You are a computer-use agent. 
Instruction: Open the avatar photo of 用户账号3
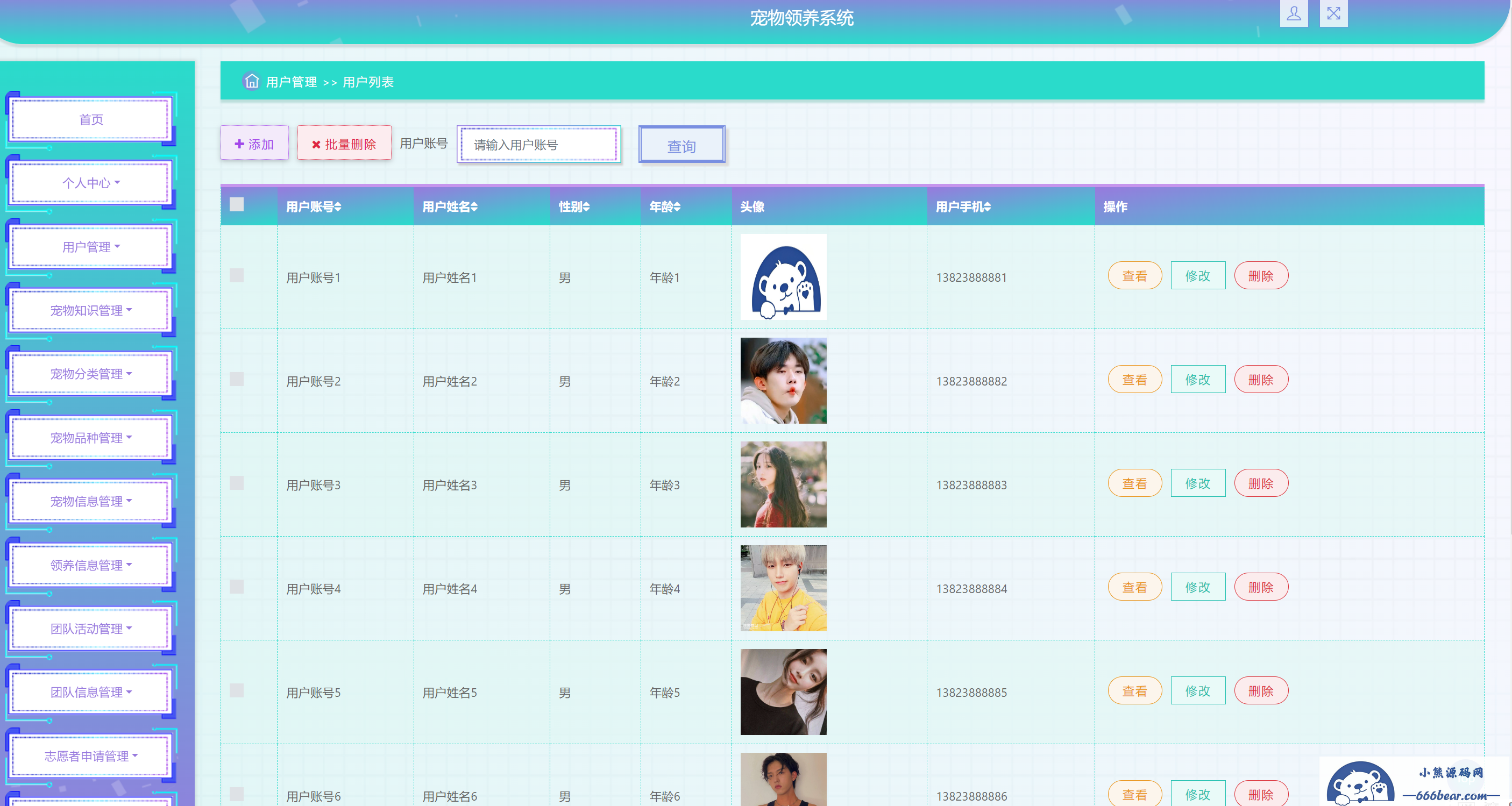point(784,484)
